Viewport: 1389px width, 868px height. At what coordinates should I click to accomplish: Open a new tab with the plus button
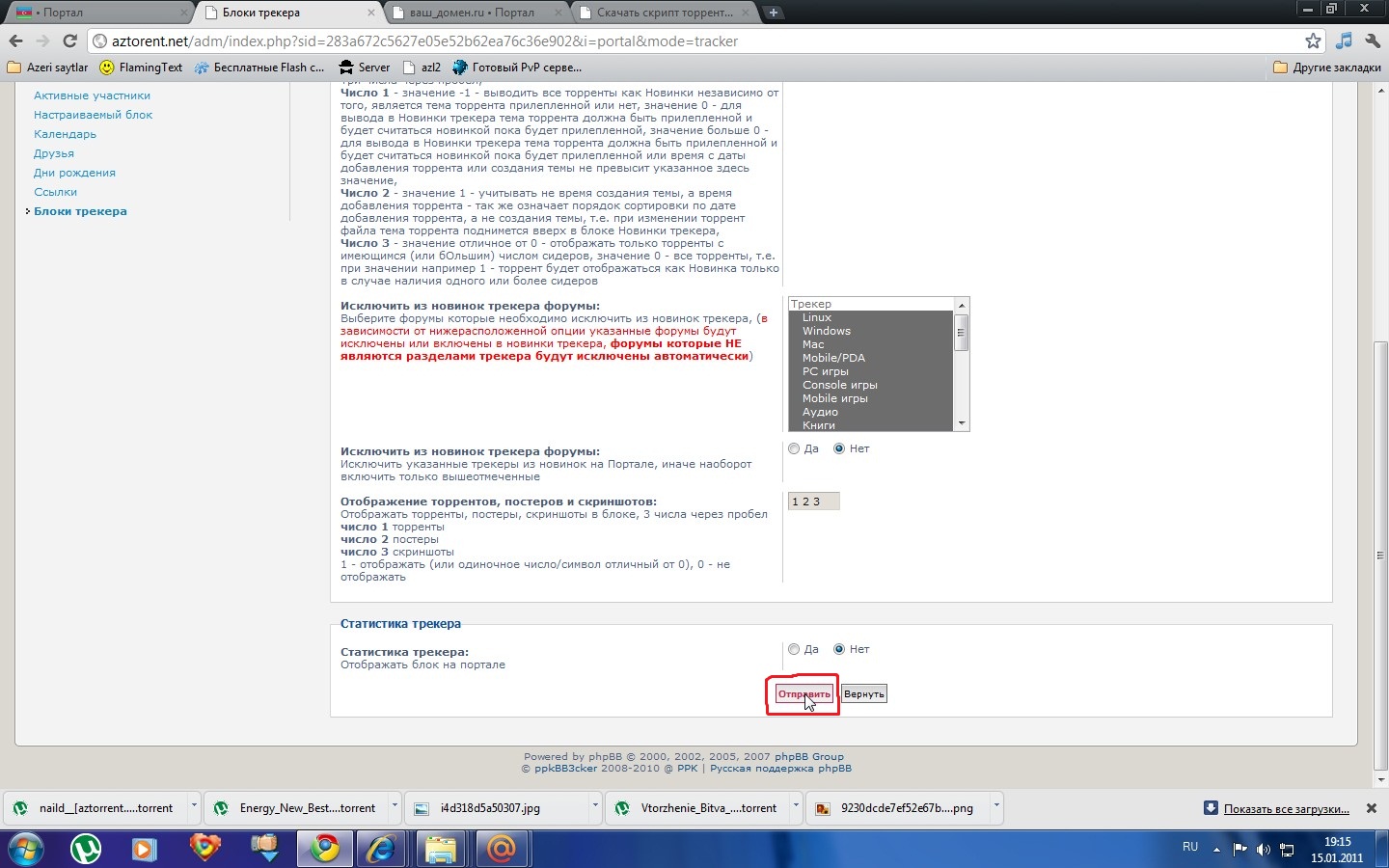[773, 13]
